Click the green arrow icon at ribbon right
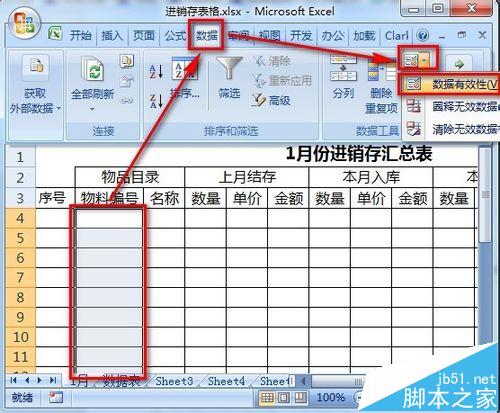The image size is (500, 413). (x=460, y=64)
